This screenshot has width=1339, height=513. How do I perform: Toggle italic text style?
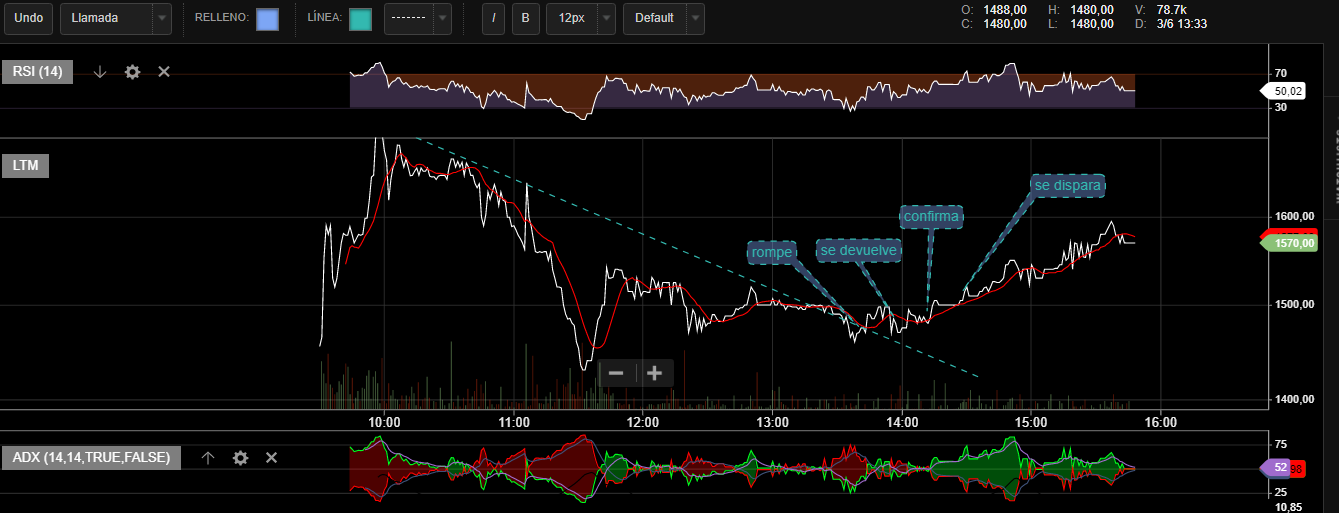(x=493, y=18)
